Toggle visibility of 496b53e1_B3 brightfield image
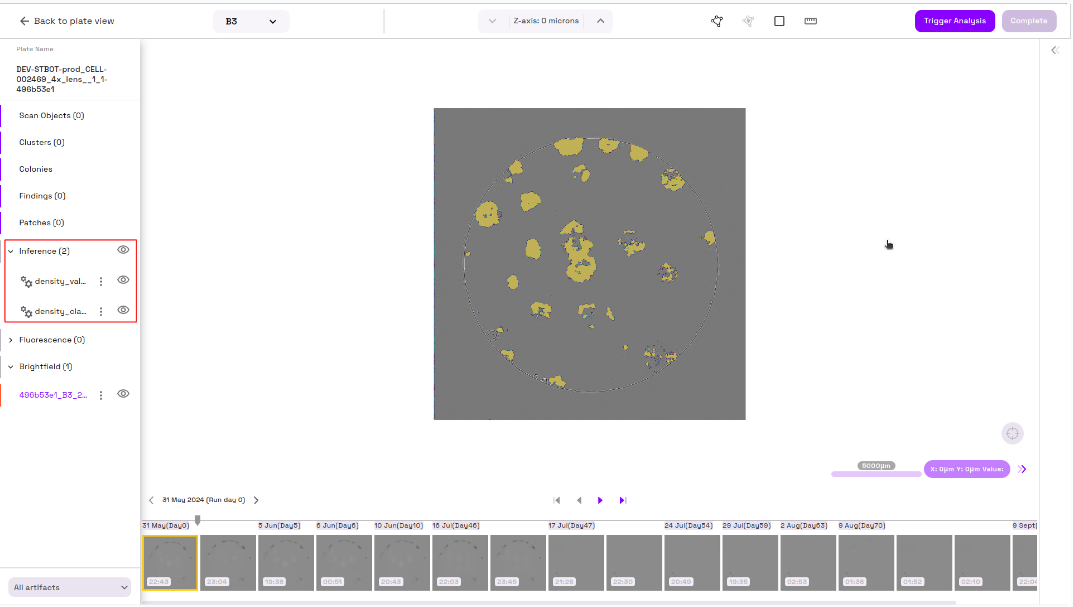The width and height of the screenshot is (1073, 607). coord(123,394)
